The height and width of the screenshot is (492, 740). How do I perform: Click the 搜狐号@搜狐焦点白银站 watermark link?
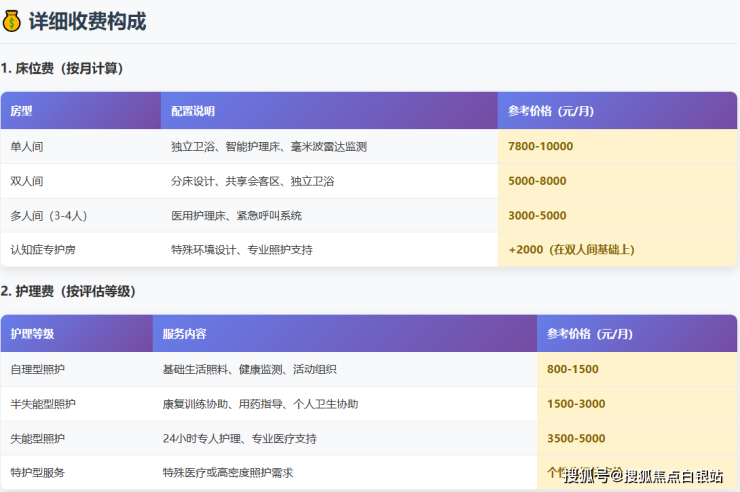tap(644, 475)
